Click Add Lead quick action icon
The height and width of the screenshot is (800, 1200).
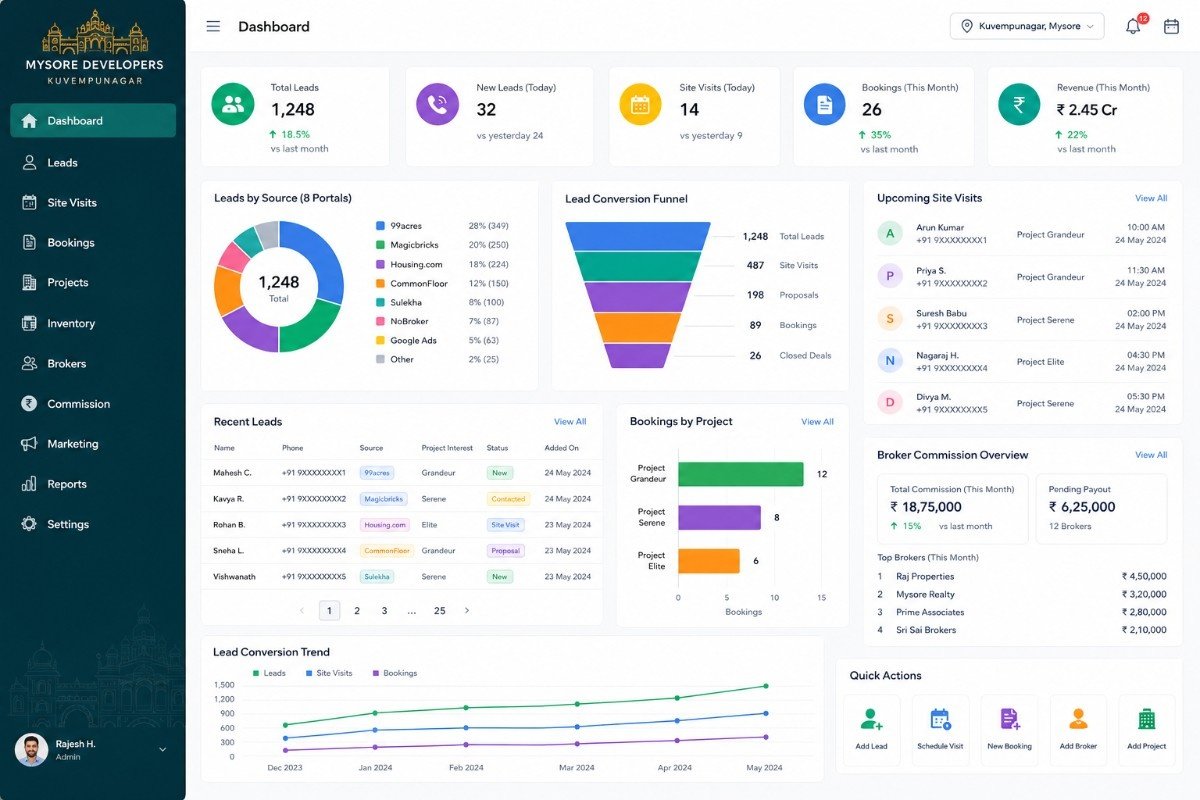pos(872,719)
